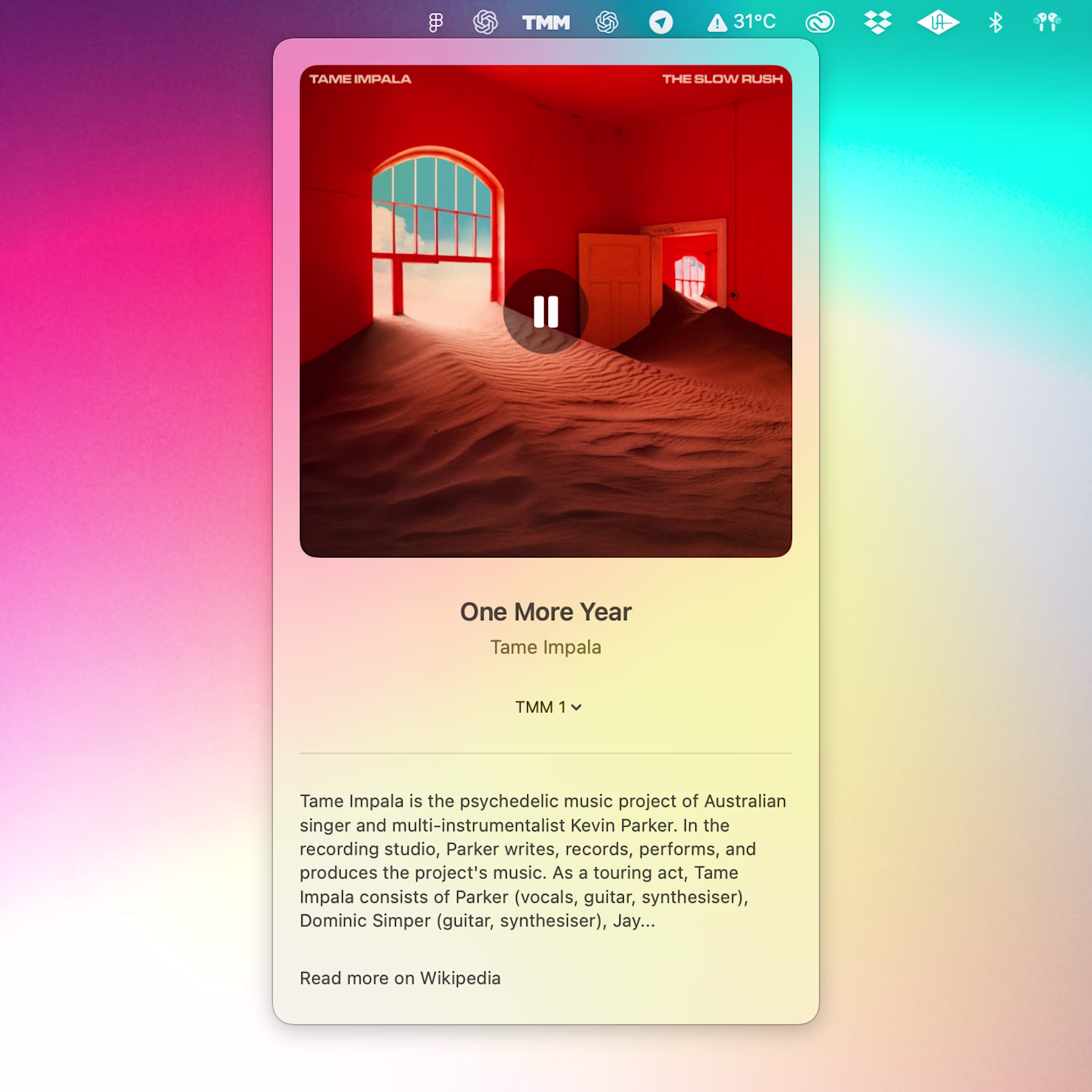
Task: Open the Figma menu bar icon
Action: click(x=435, y=23)
